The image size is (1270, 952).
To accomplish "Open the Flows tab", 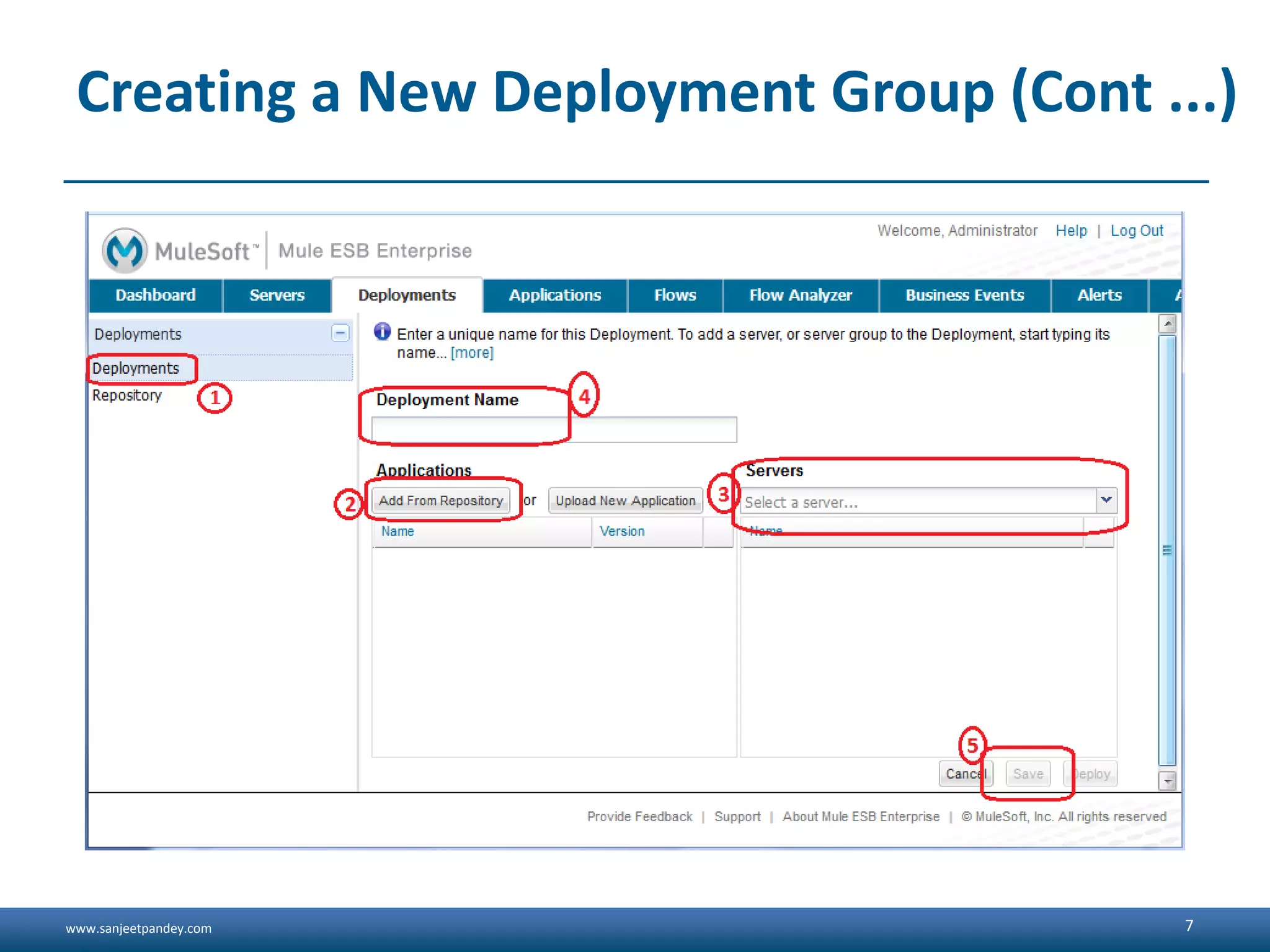I will click(x=675, y=296).
